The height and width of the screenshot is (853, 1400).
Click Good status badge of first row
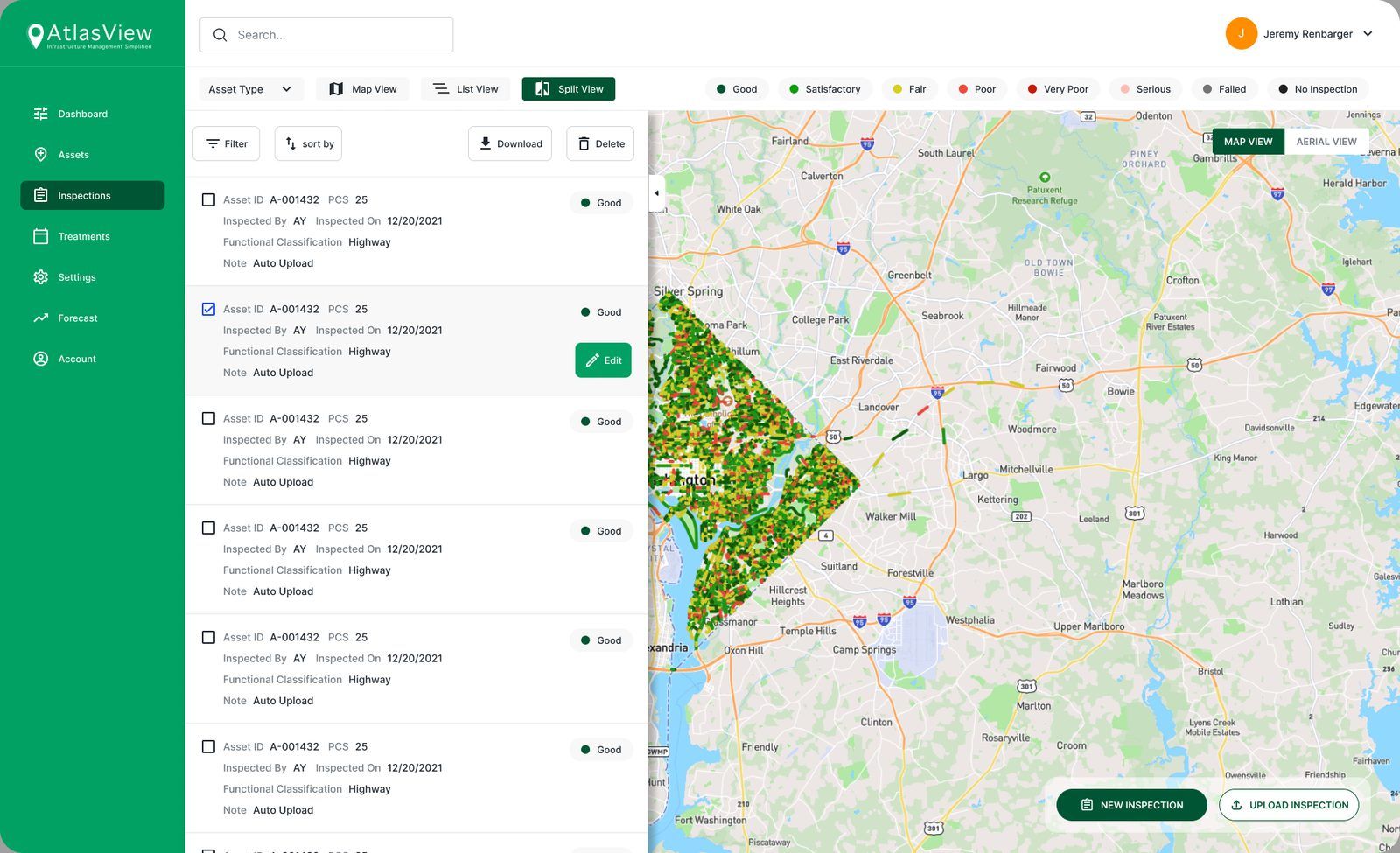click(601, 203)
